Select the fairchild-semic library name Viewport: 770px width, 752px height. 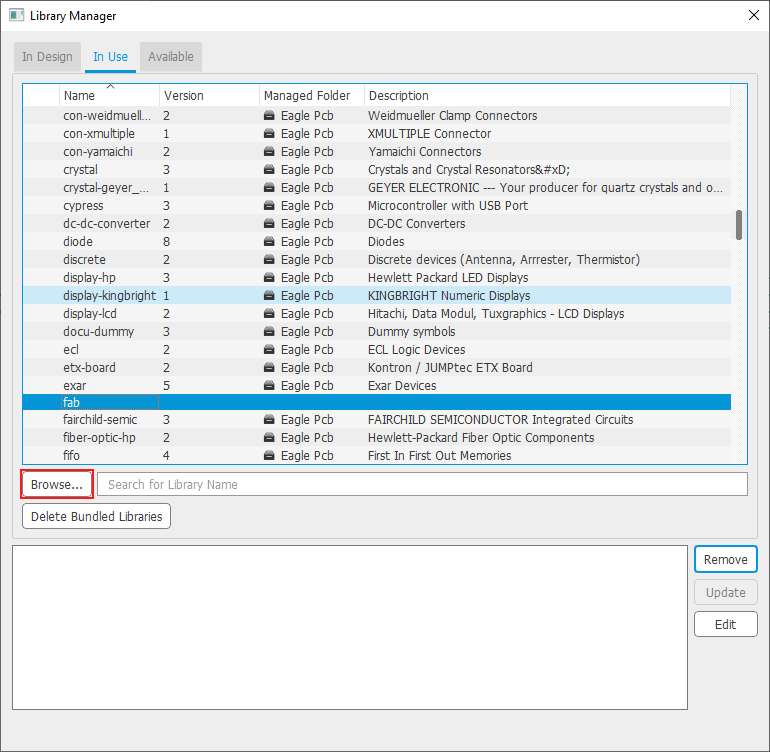100,419
